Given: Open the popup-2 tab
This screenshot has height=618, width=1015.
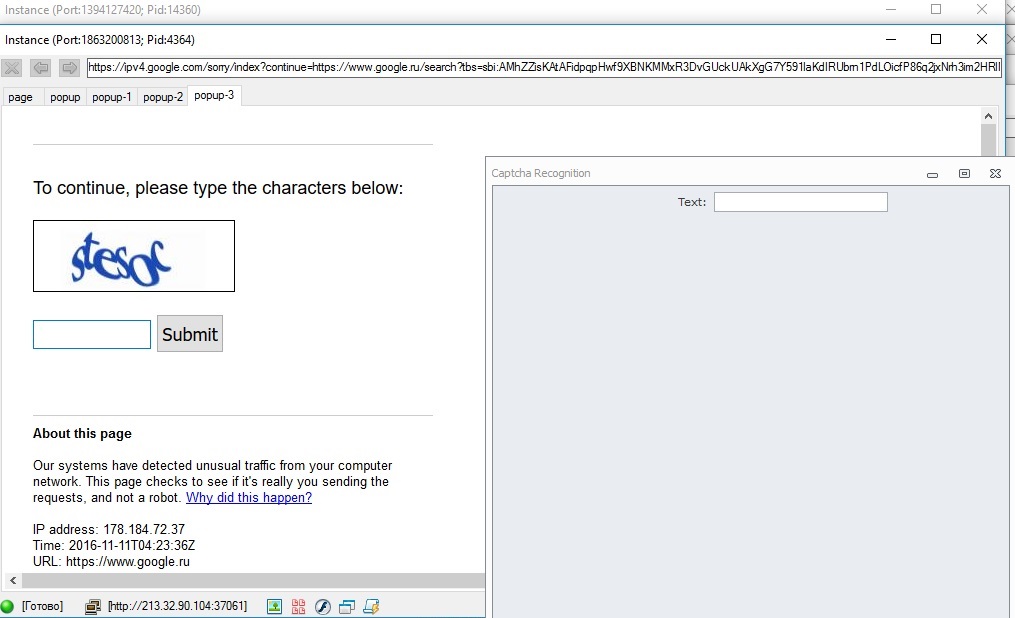Looking at the screenshot, I should pos(162,97).
